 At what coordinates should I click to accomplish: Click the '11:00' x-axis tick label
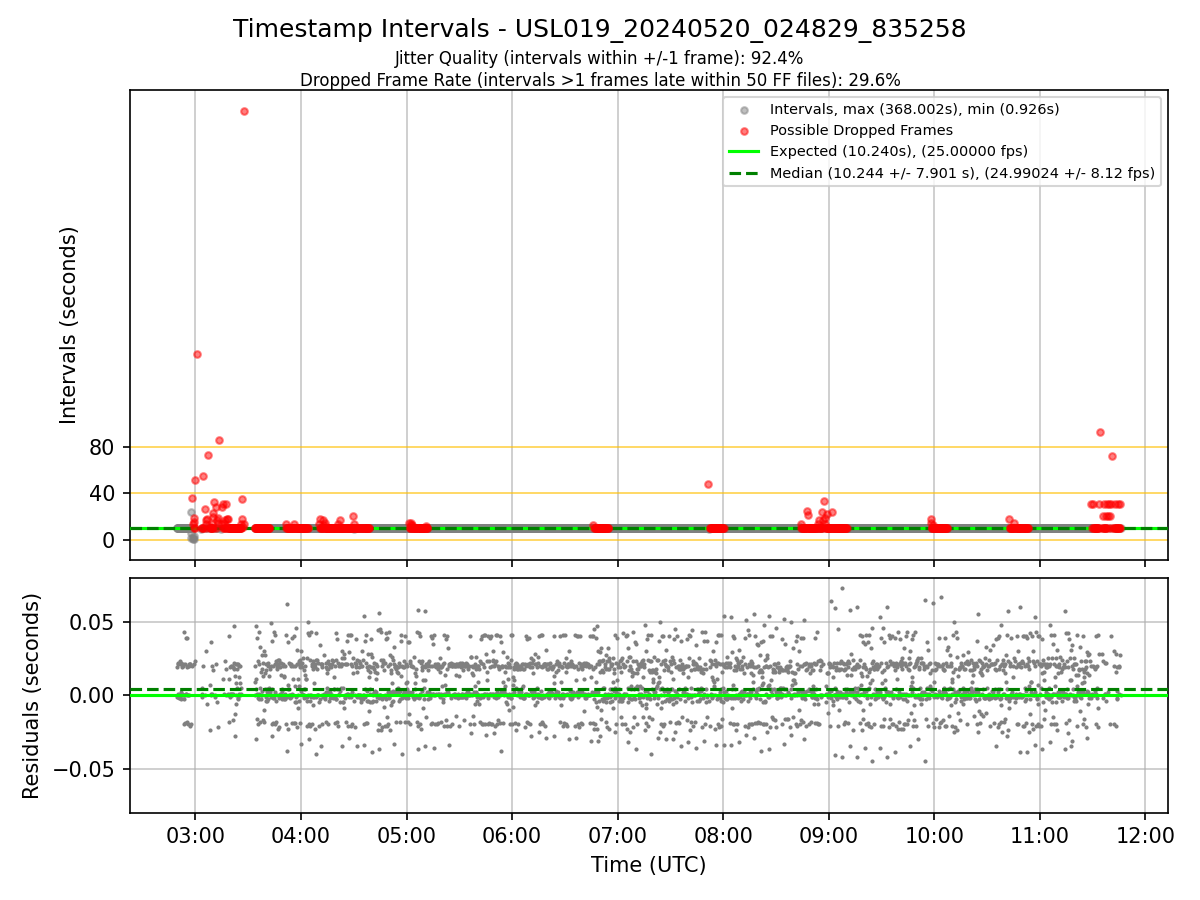pyautogui.click(x=1040, y=835)
